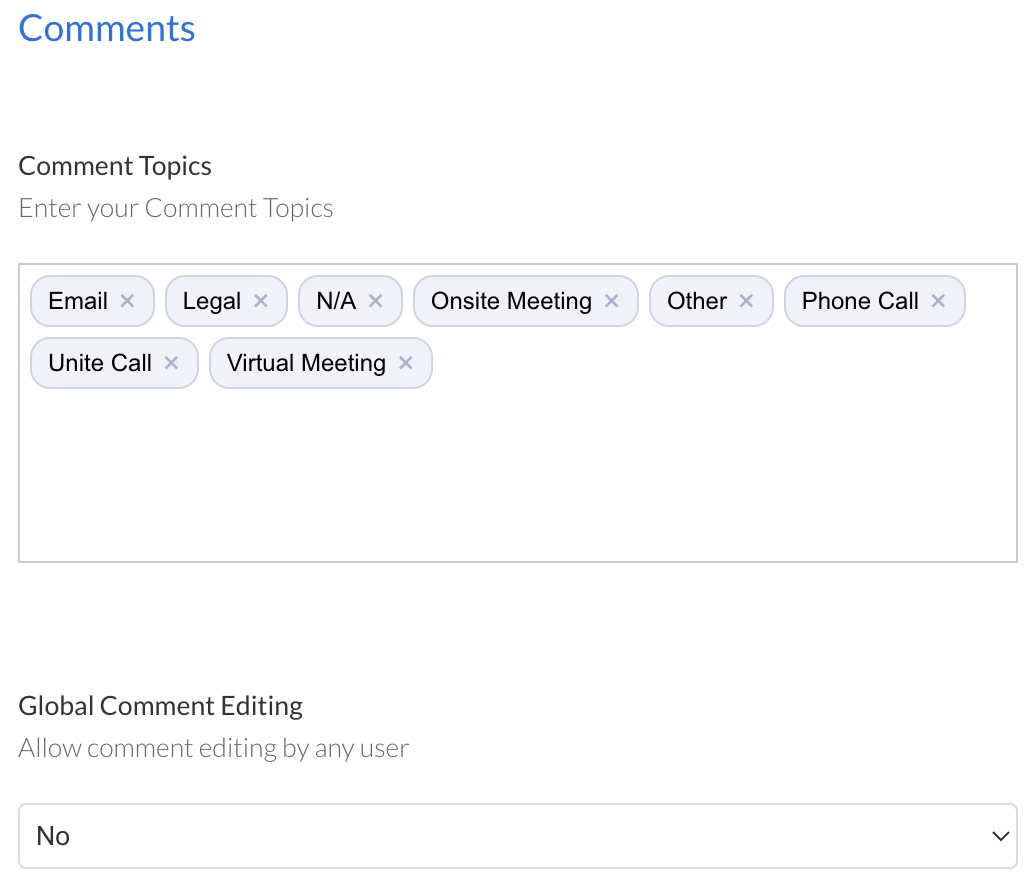Remove the Phone Call topic tag
Screen dimensions: 1030x884
point(938,300)
